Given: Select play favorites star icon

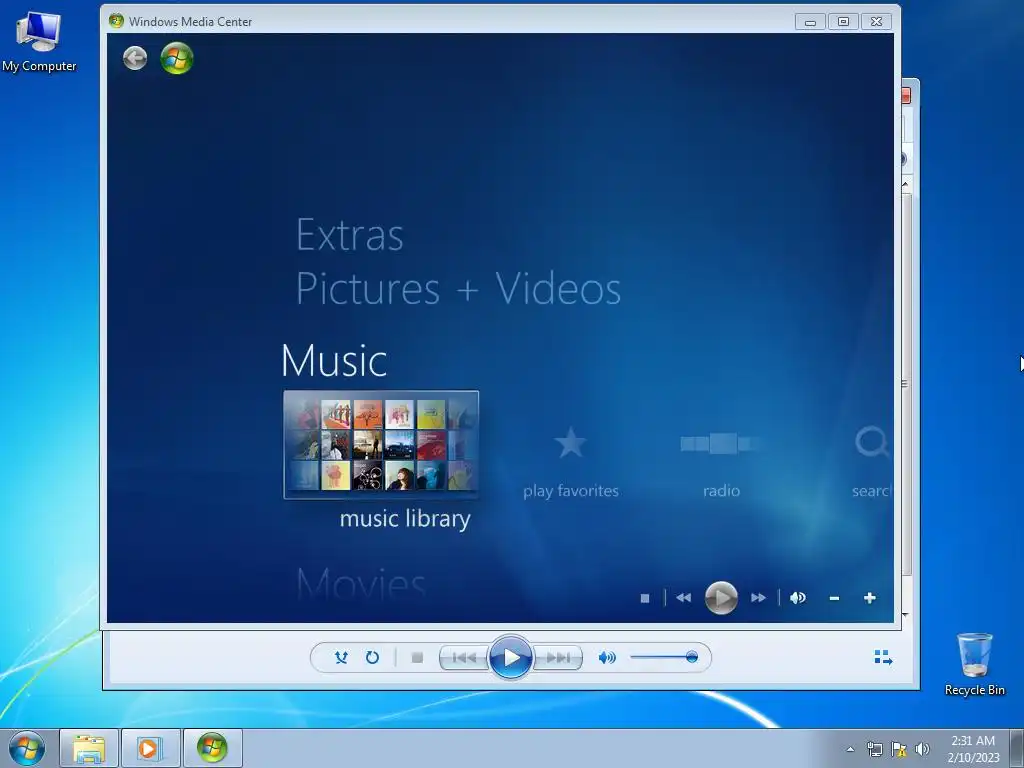Looking at the screenshot, I should click(x=570, y=443).
